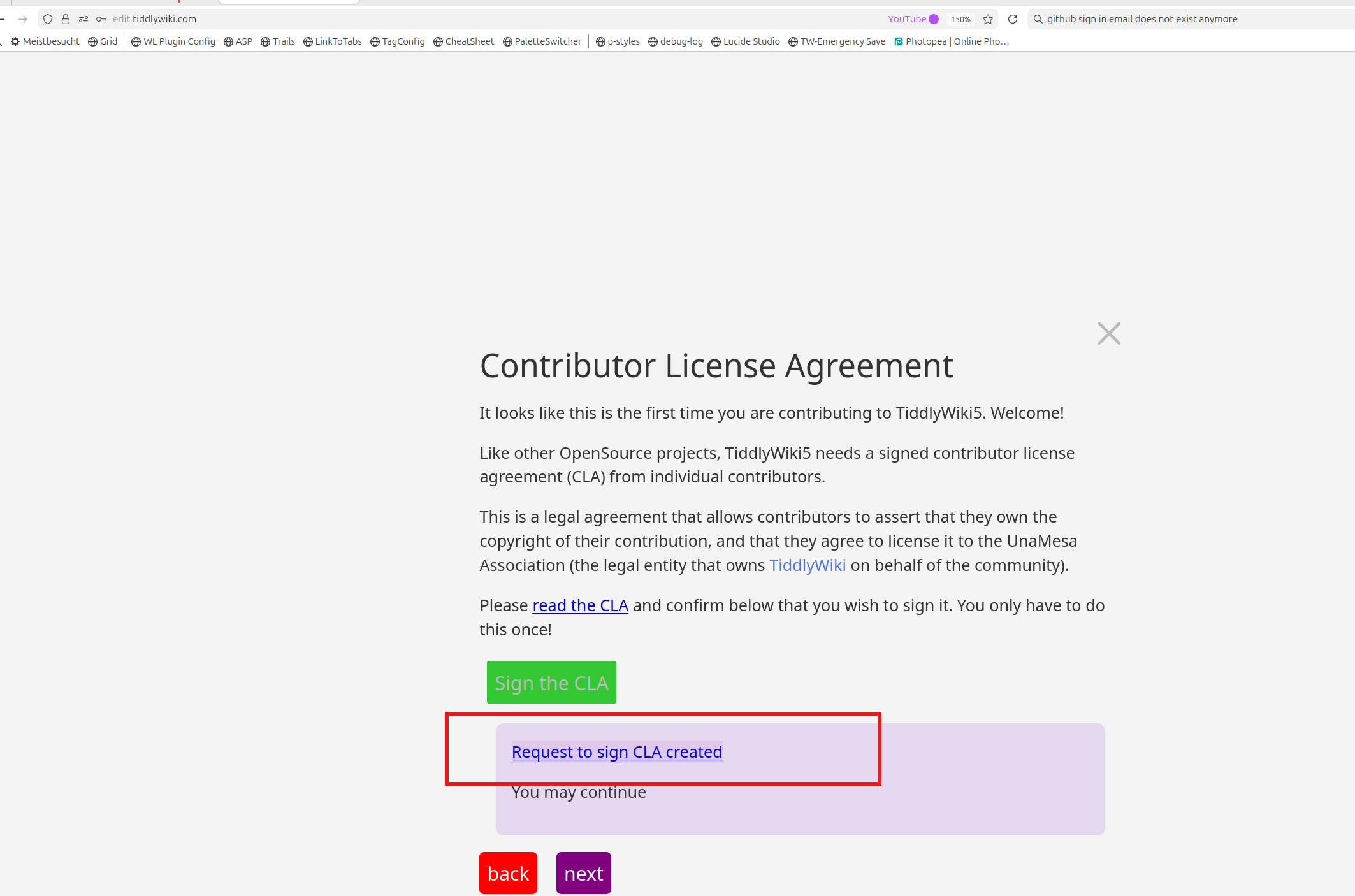Follow the TiddlyWiki link in the paragraph
The height and width of the screenshot is (896, 1355).
(808, 565)
